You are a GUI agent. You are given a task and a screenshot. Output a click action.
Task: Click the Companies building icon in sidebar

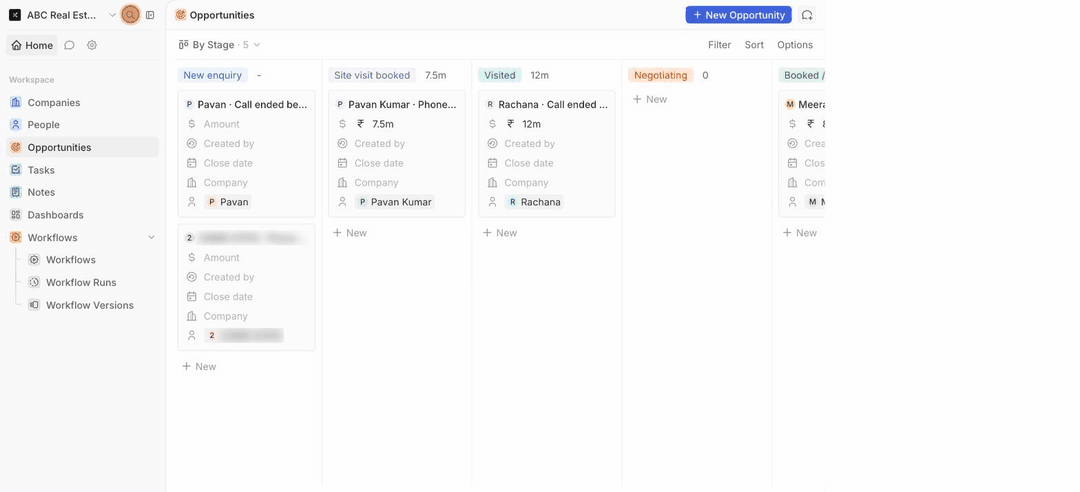16,102
